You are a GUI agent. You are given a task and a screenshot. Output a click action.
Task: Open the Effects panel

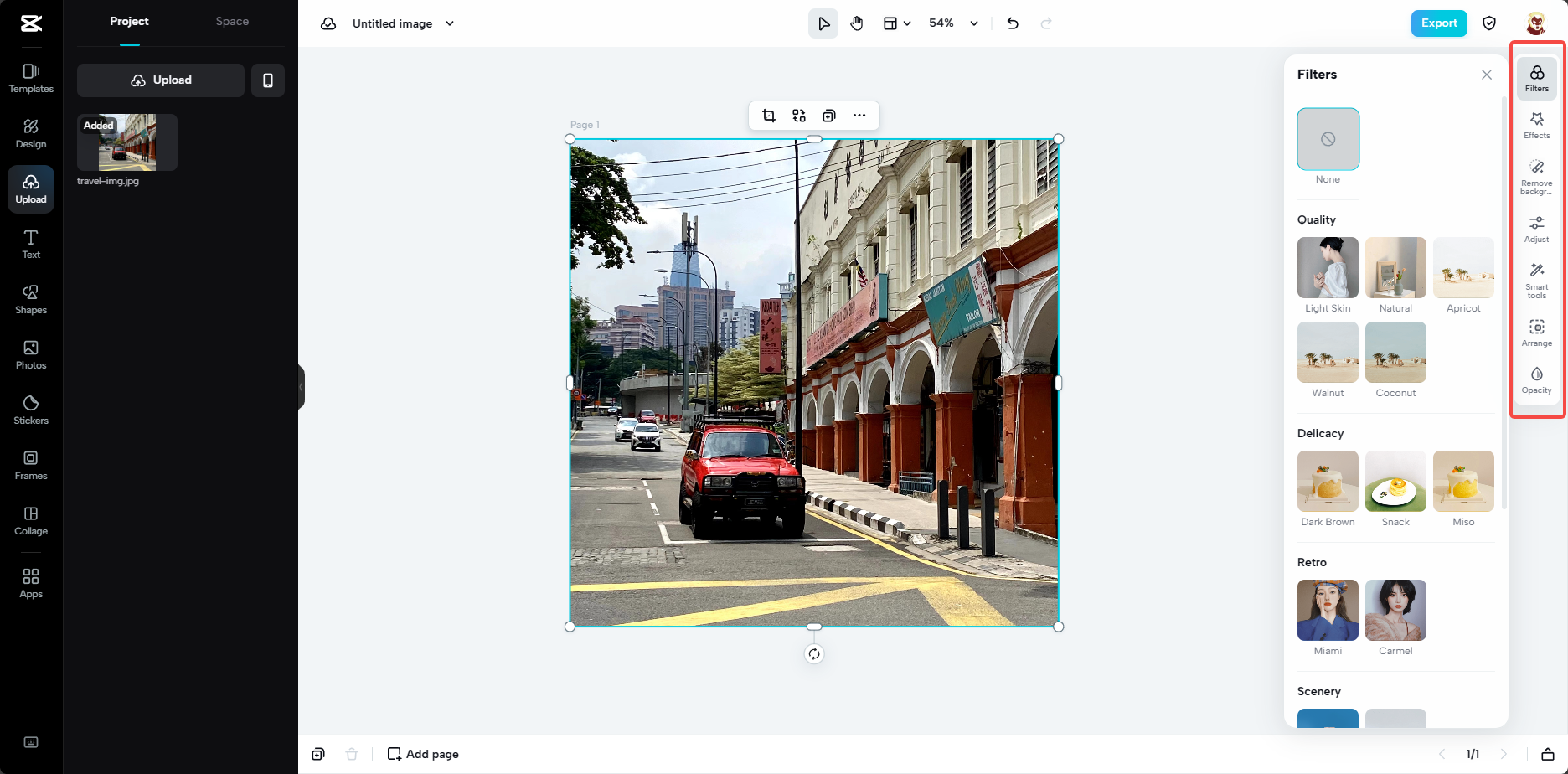[1536, 126]
